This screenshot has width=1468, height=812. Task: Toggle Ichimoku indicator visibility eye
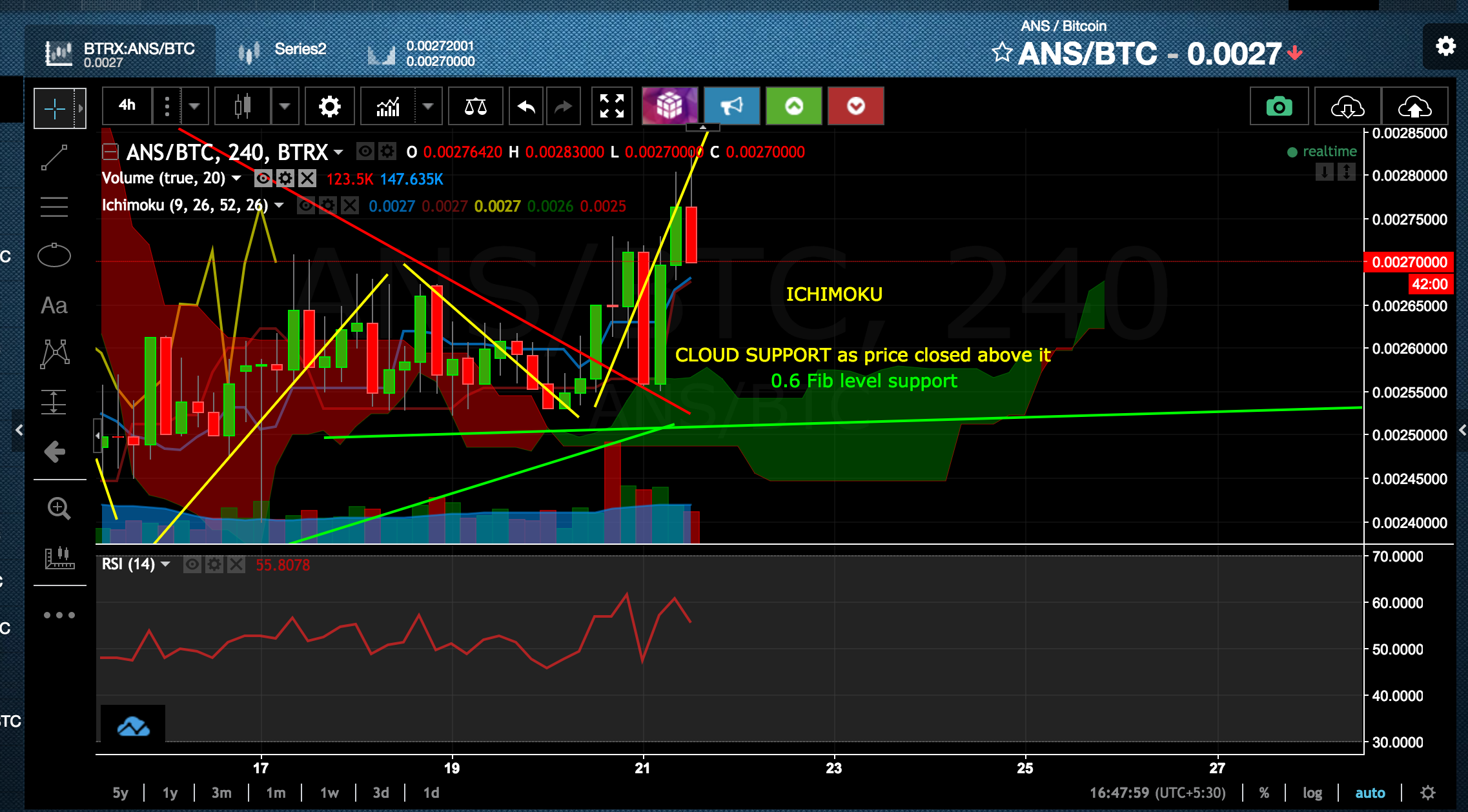pos(306,205)
